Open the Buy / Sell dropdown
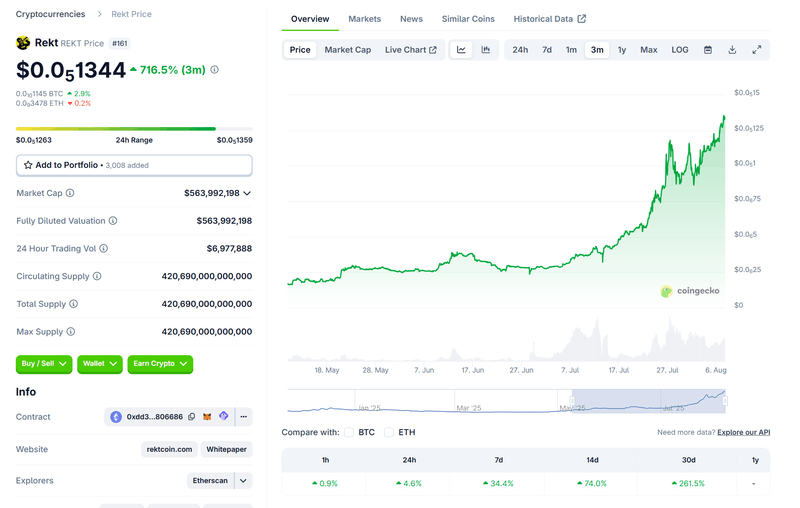The height and width of the screenshot is (508, 800). (x=44, y=364)
